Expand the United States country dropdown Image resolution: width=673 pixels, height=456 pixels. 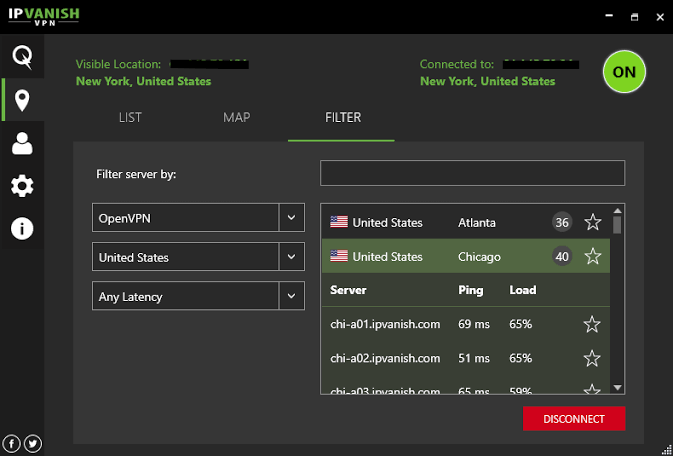[291, 257]
